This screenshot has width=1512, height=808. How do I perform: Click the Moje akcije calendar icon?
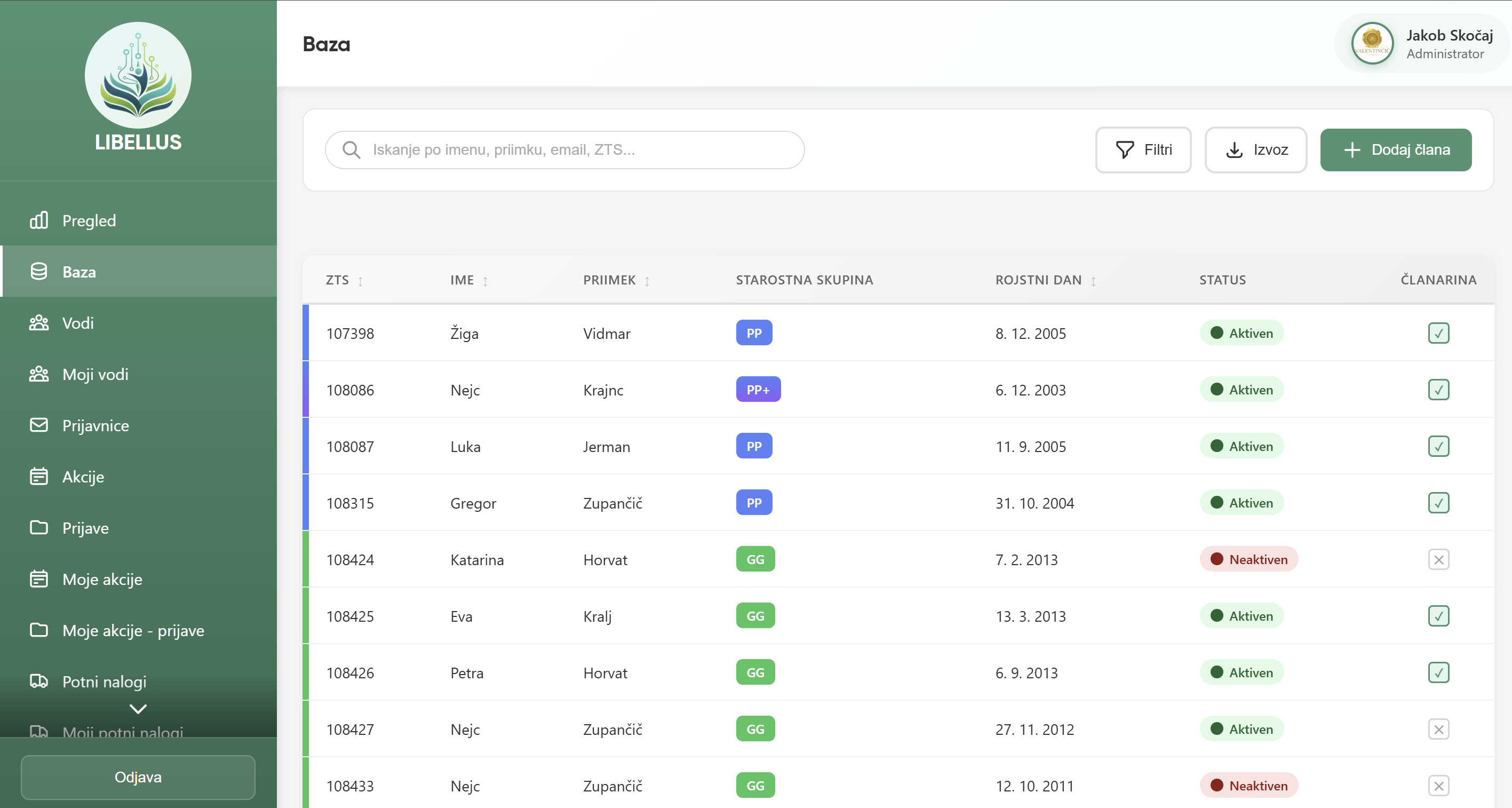[x=39, y=579]
